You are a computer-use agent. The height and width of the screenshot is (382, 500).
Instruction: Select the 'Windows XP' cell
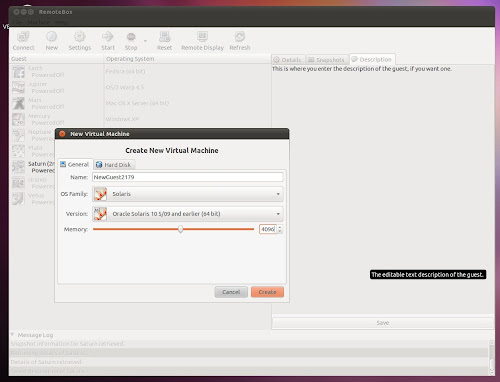click(122, 119)
